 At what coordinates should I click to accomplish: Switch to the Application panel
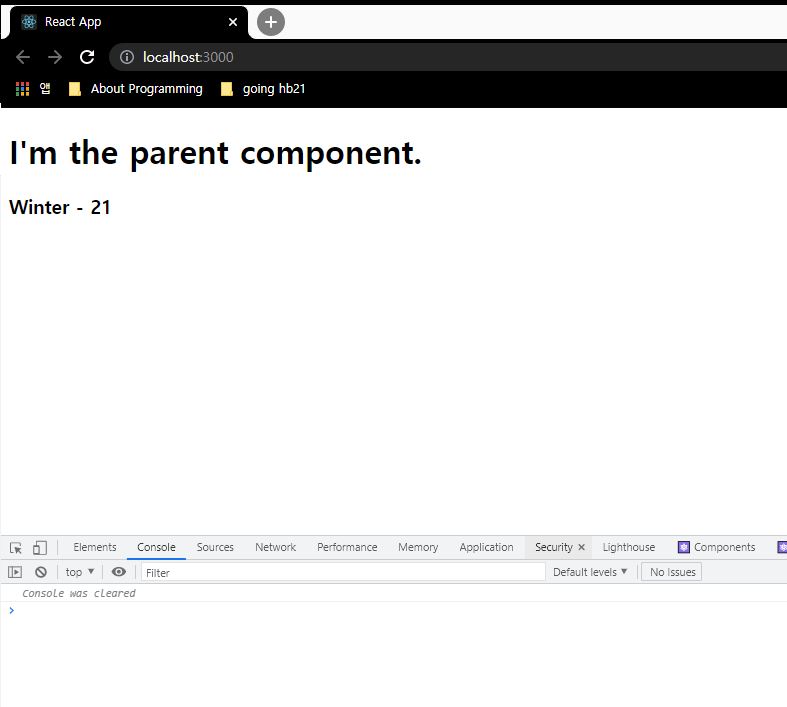[x=486, y=547]
